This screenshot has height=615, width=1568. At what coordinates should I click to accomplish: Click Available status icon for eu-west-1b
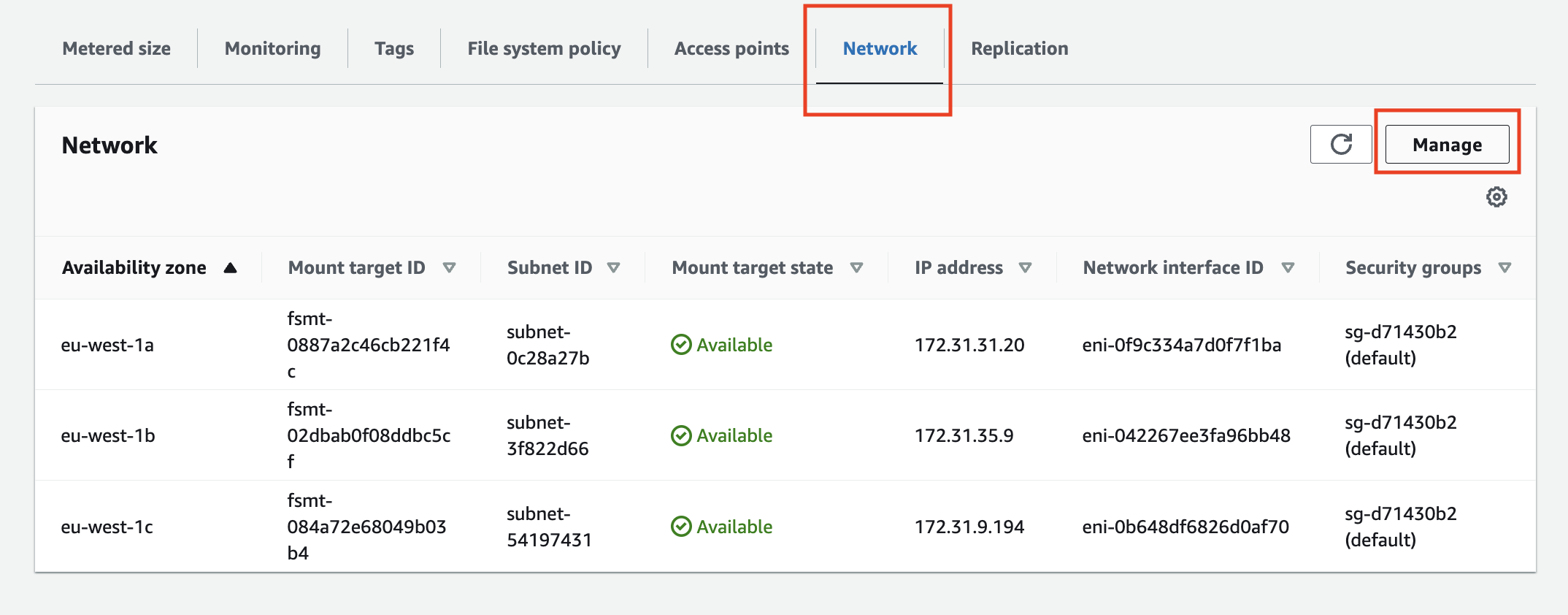point(681,436)
